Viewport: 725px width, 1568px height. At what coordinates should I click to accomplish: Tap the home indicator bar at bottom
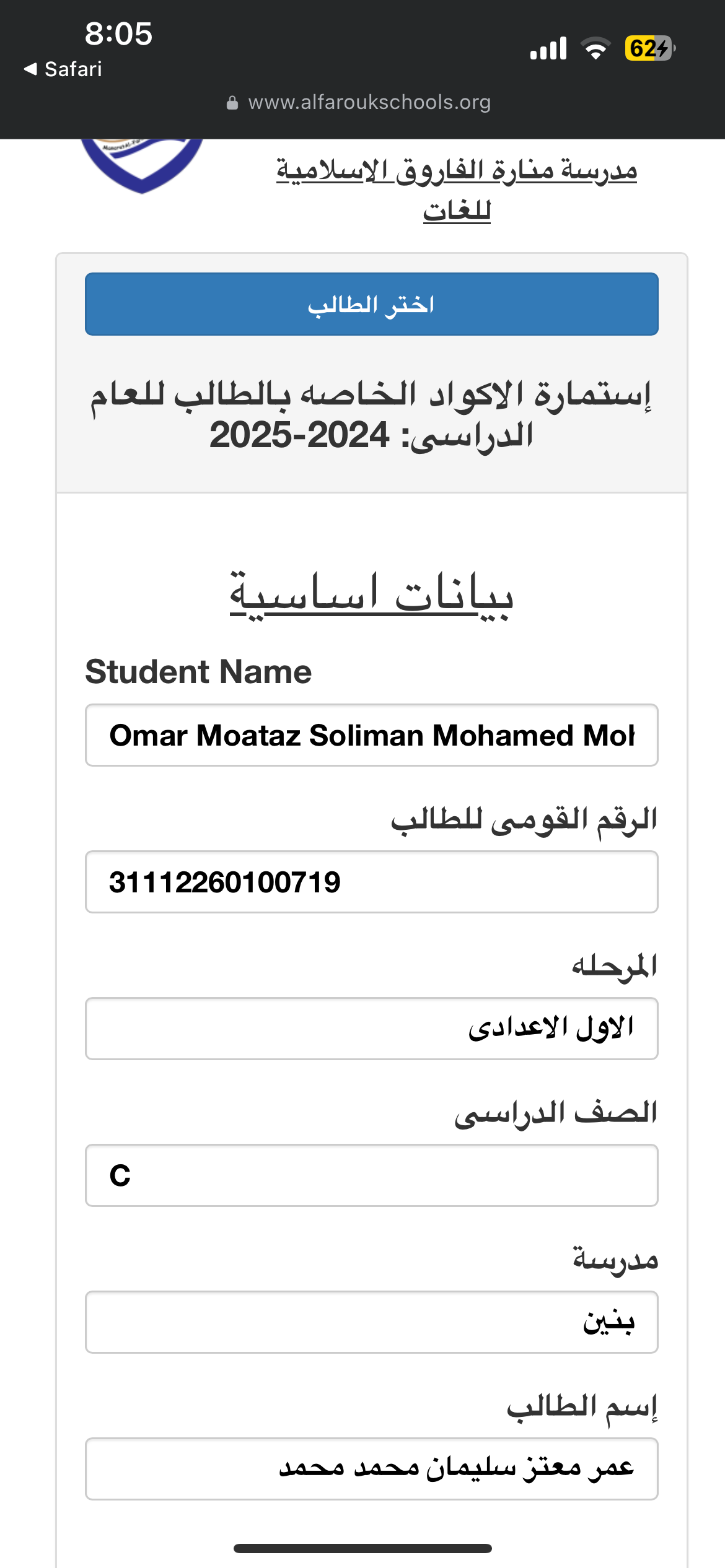(362, 1548)
